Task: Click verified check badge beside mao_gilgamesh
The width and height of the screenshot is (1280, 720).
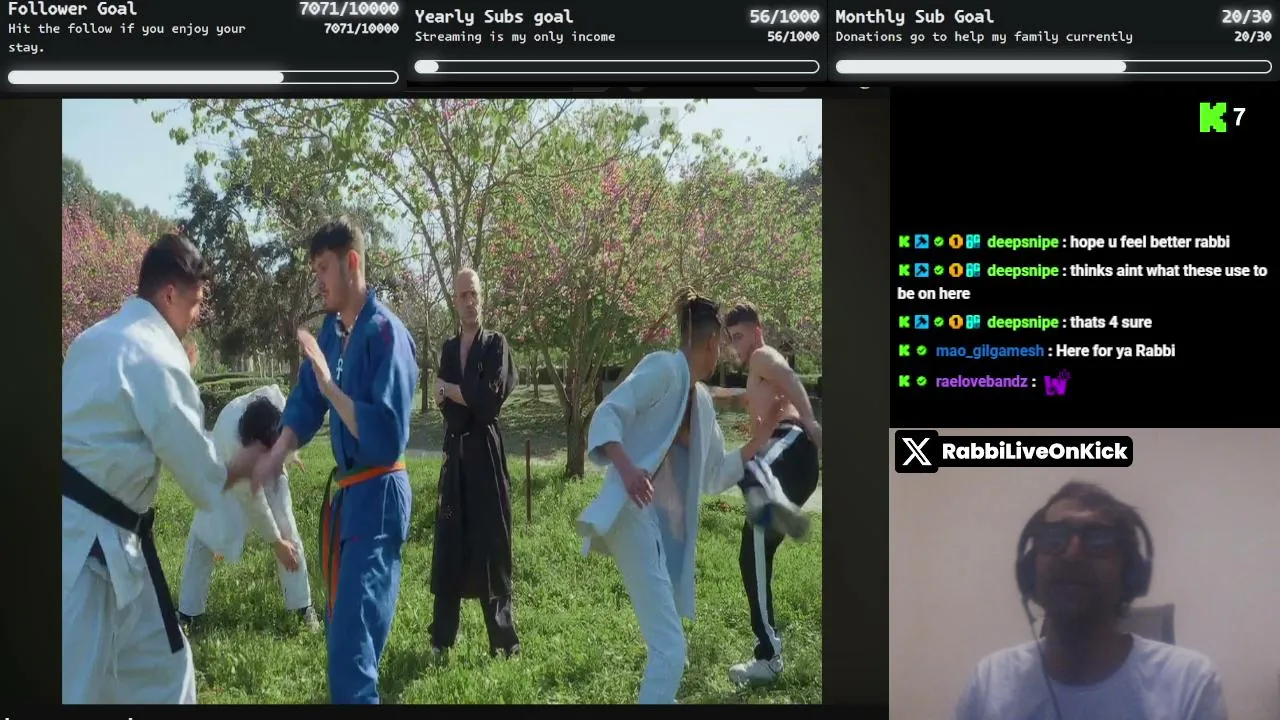Action: 921,351
